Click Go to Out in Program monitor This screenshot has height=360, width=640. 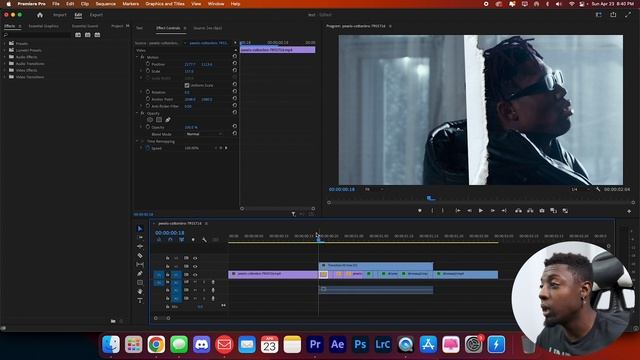point(504,211)
